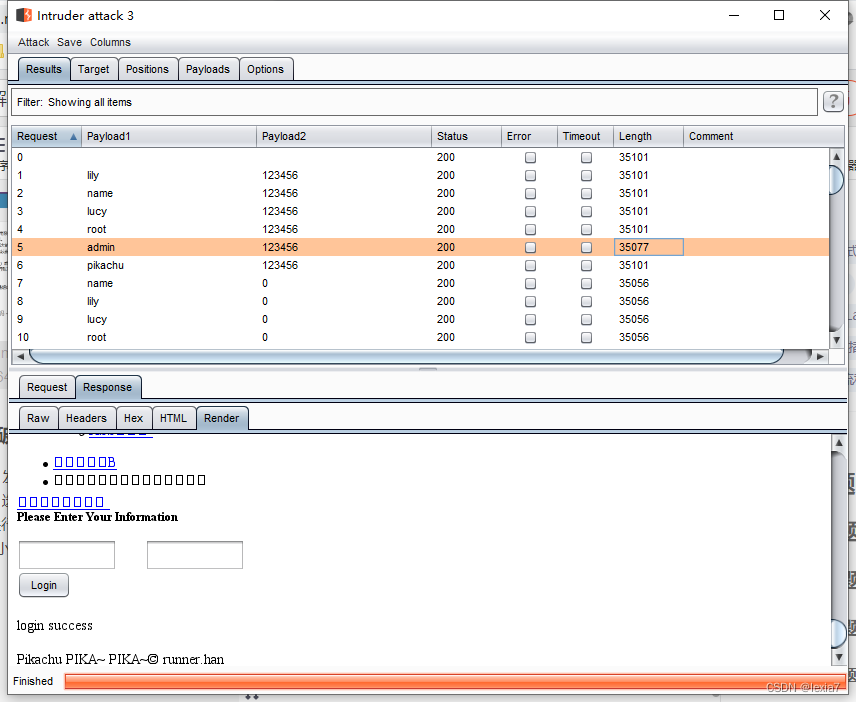Click the second login input field
Screen dimensions: 856x702
(x=195, y=555)
